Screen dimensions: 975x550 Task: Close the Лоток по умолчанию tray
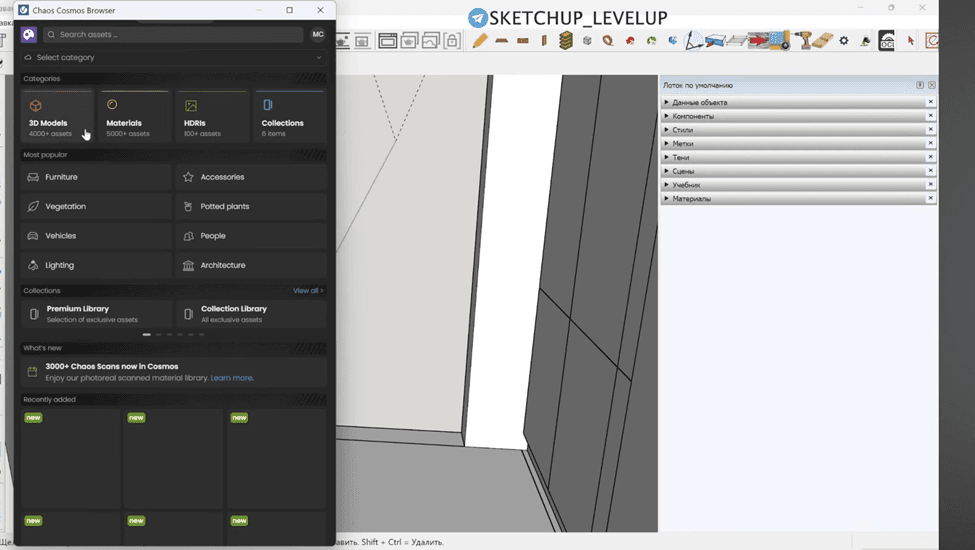click(x=931, y=85)
